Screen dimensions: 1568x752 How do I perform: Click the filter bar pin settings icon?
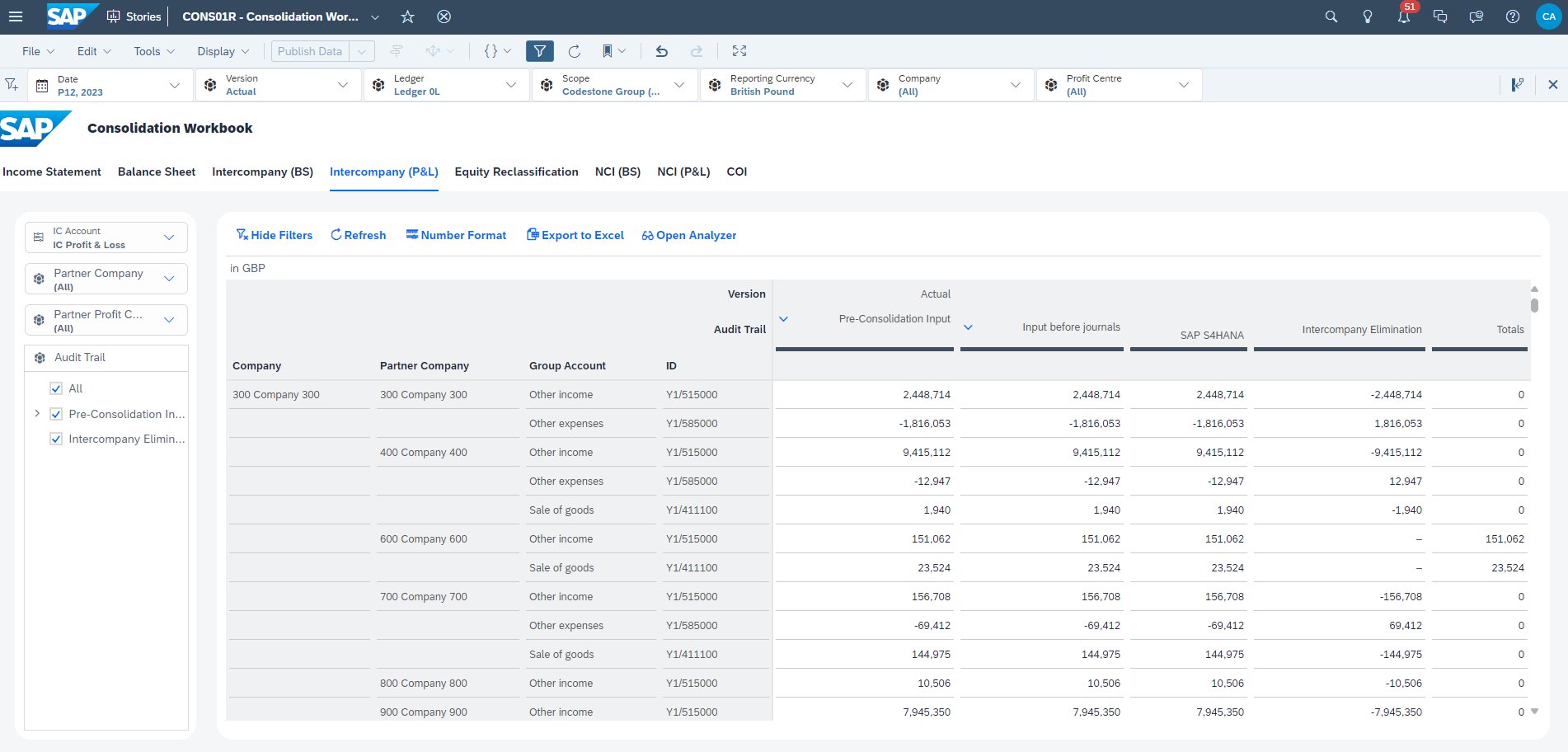tap(1517, 84)
